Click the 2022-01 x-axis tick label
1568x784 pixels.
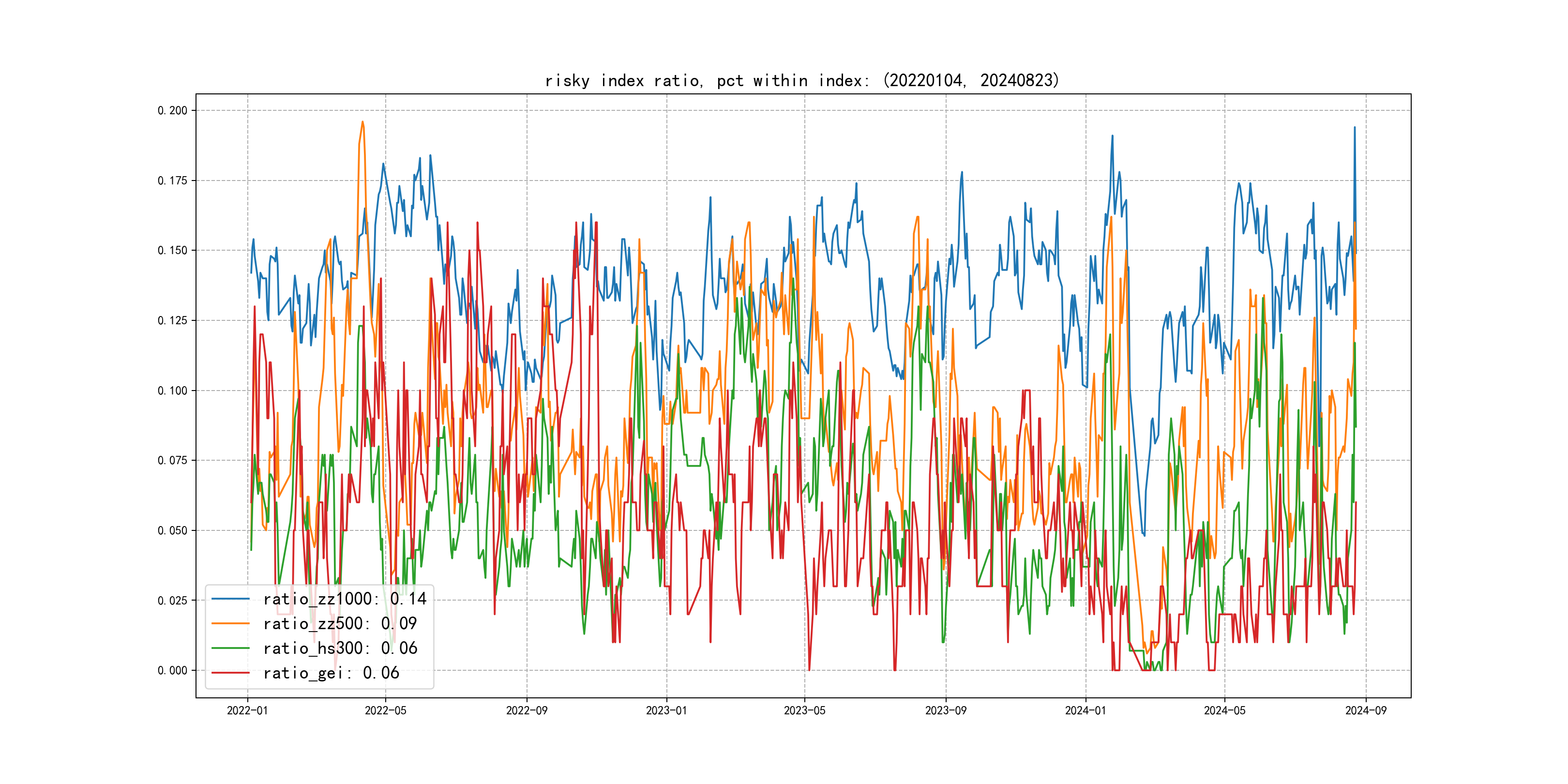247,710
